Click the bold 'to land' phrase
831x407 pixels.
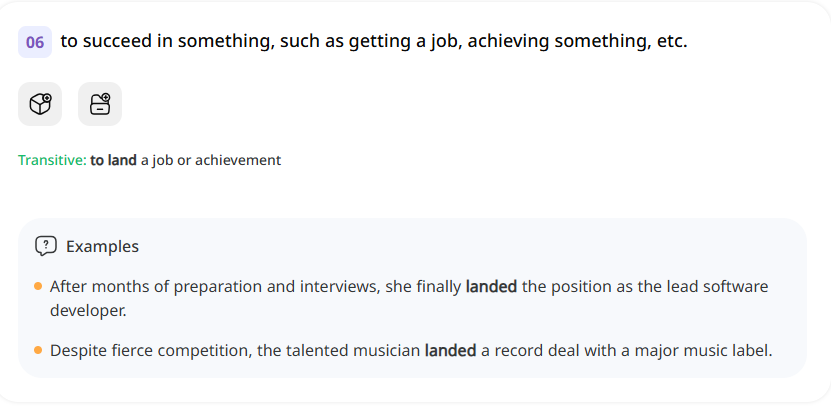pos(113,160)
